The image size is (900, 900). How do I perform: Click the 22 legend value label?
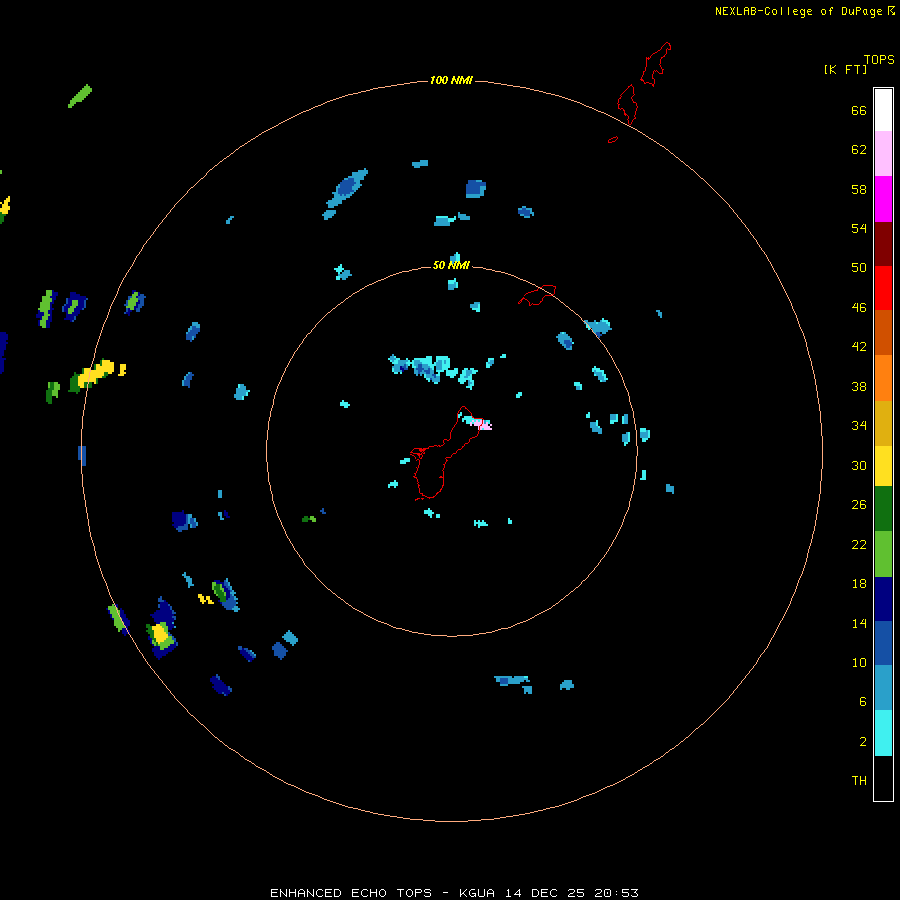[x=859, y=544]
